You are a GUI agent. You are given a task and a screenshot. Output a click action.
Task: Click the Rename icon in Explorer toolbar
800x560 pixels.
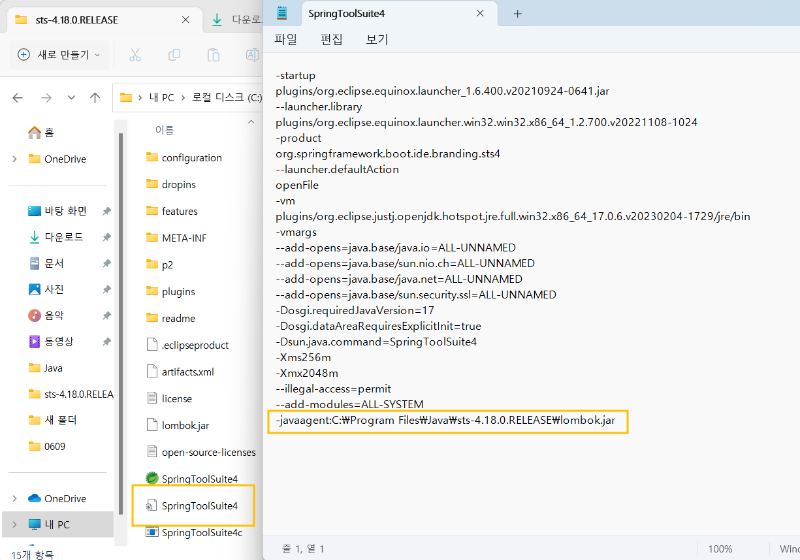[x=252, y=55]
